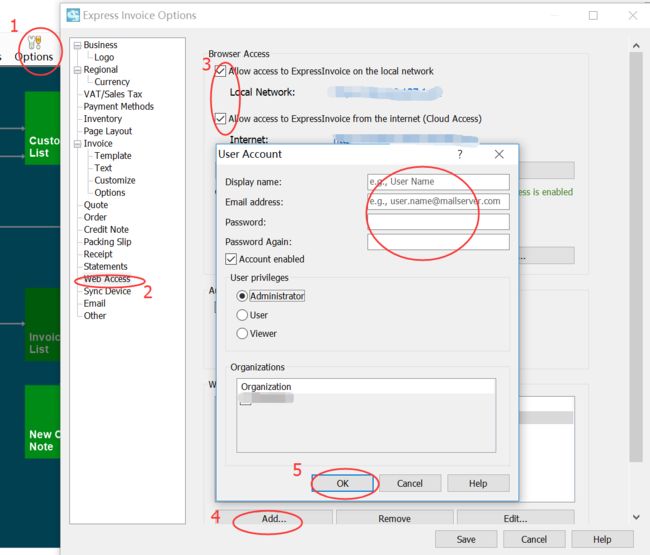Save the Express Invoice Options
Image resolution: width=650 pixels, height=555 pixels.
tap(466, 539)
